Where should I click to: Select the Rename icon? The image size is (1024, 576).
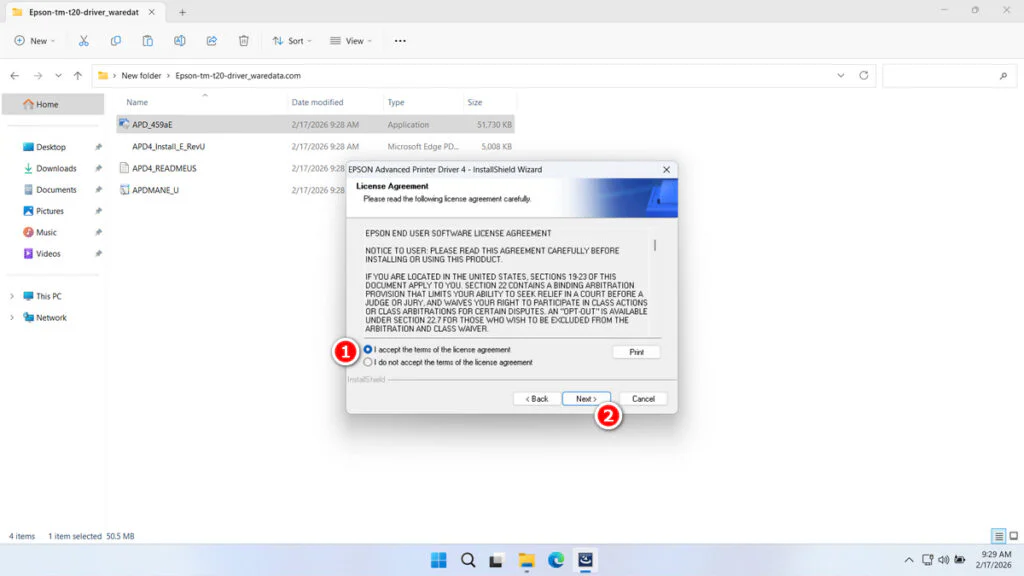180,40
